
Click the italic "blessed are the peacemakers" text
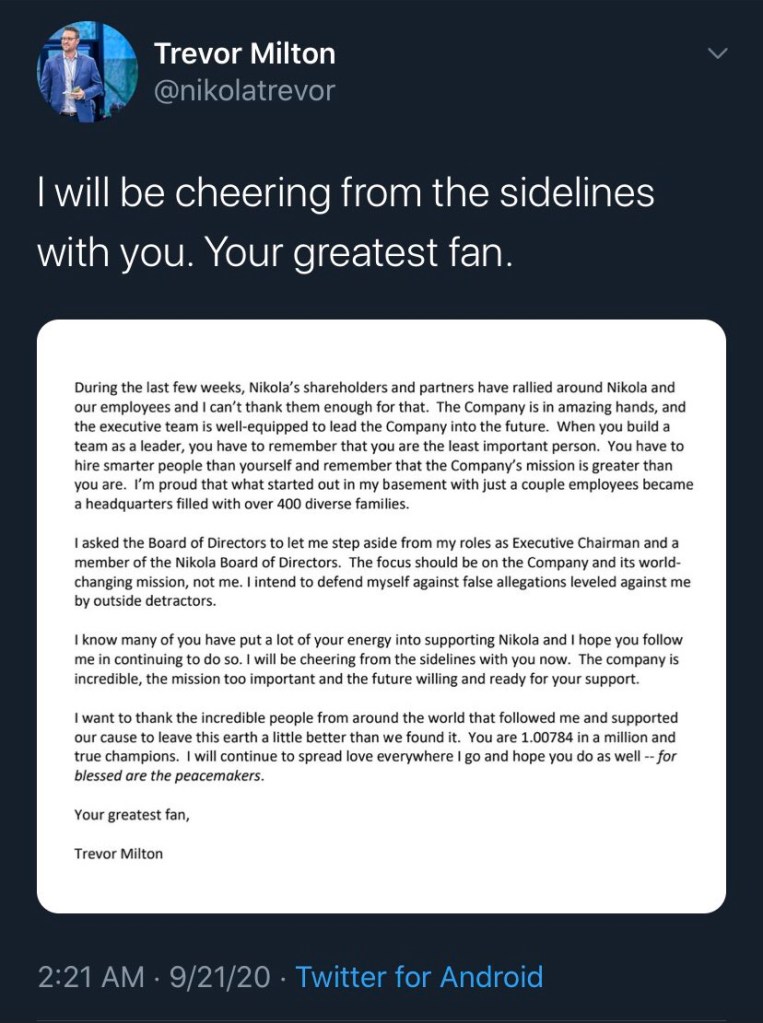(170, 776)
